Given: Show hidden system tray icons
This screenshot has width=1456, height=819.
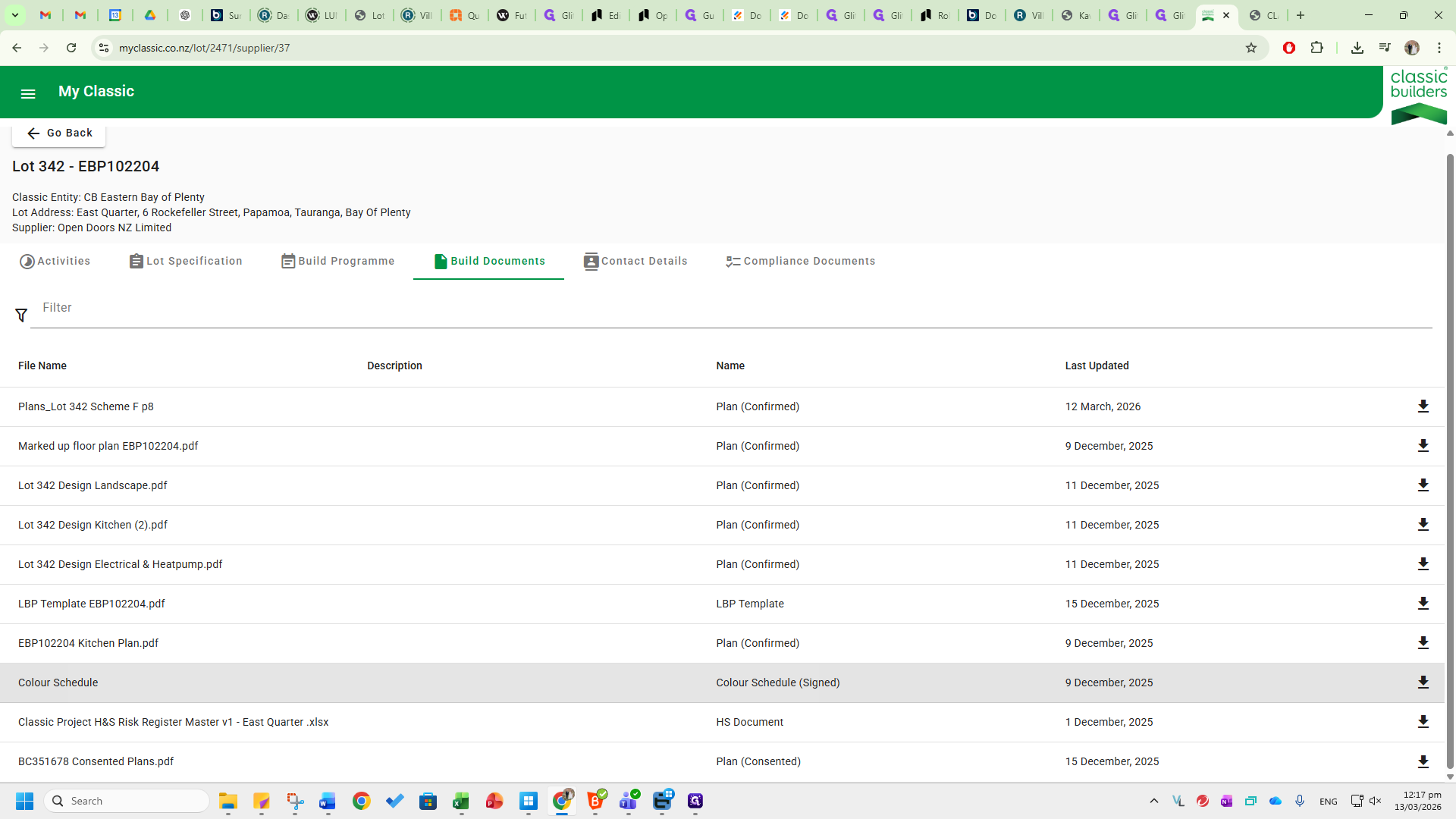Looking at the screenshot, I should point(1153,801).
